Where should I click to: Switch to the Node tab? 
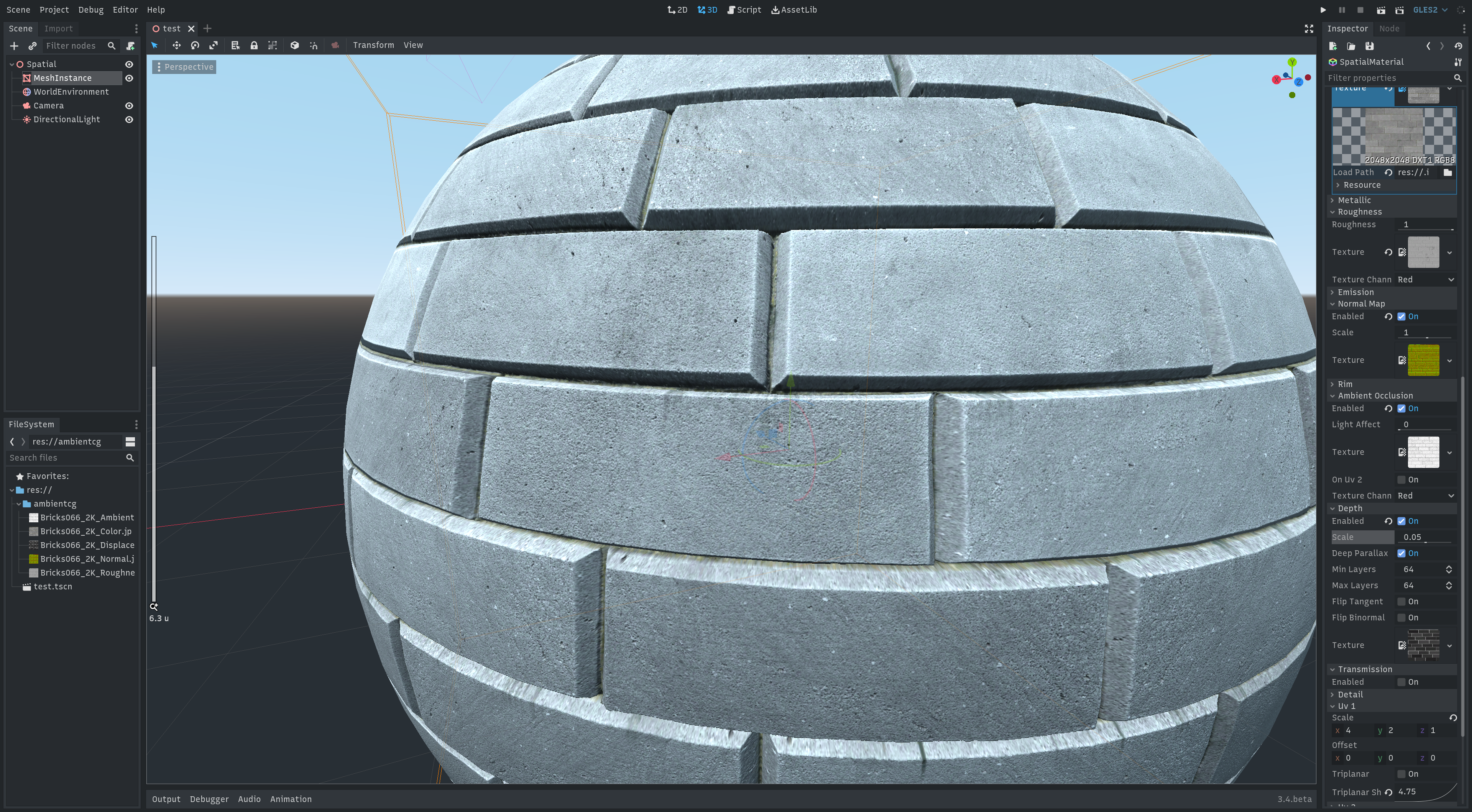pyautogui.click(x=1388, y=29)
